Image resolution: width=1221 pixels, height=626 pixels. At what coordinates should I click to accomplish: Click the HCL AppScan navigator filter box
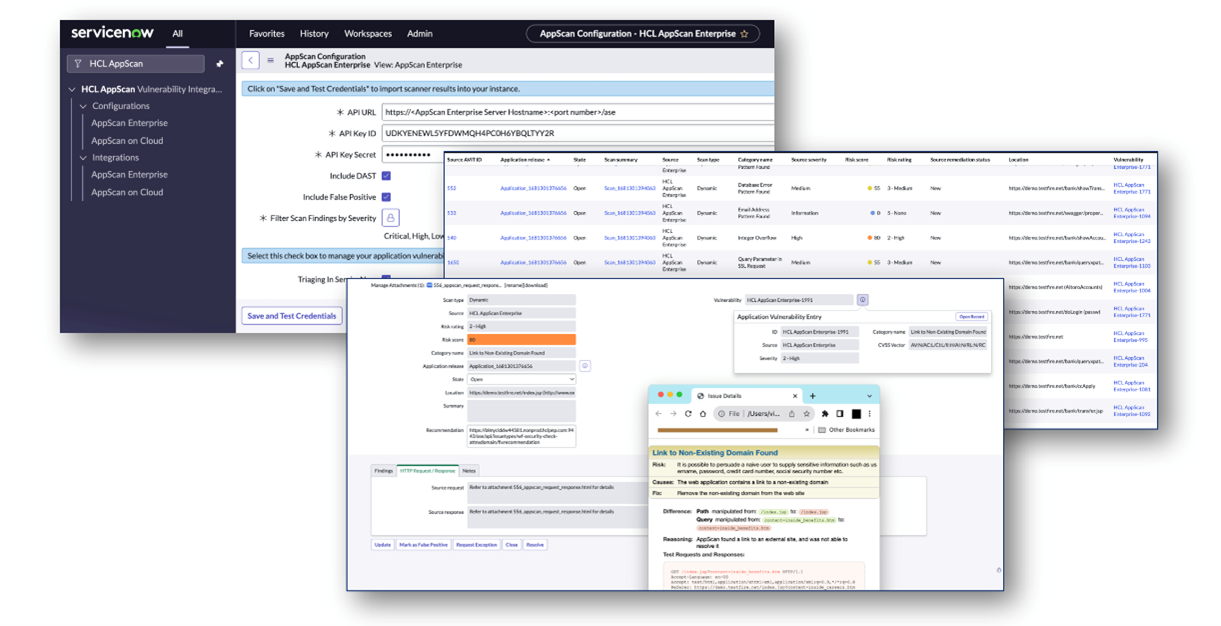[x=136, y=64]
